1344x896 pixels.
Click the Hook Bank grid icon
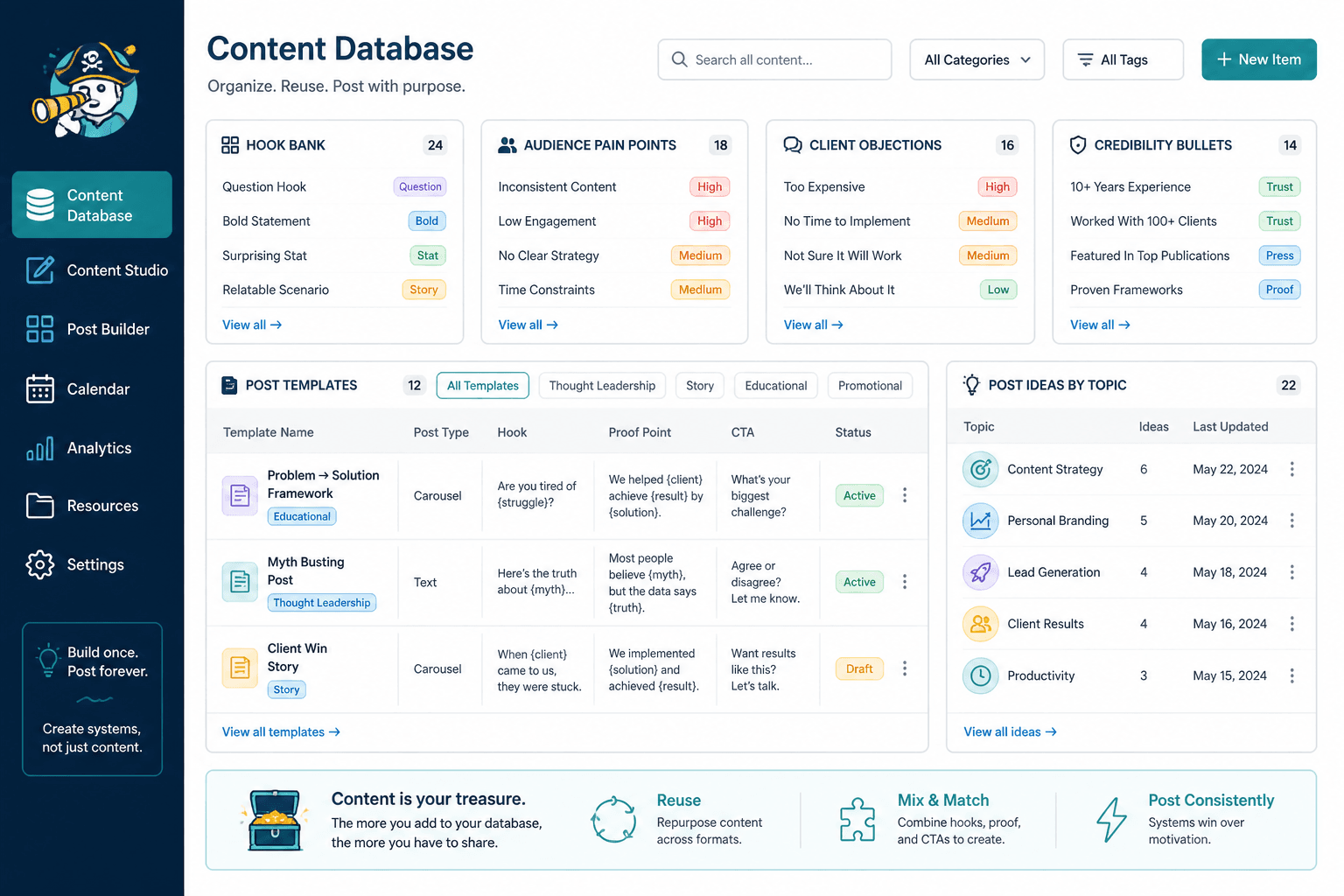click(x=230, y=145)
